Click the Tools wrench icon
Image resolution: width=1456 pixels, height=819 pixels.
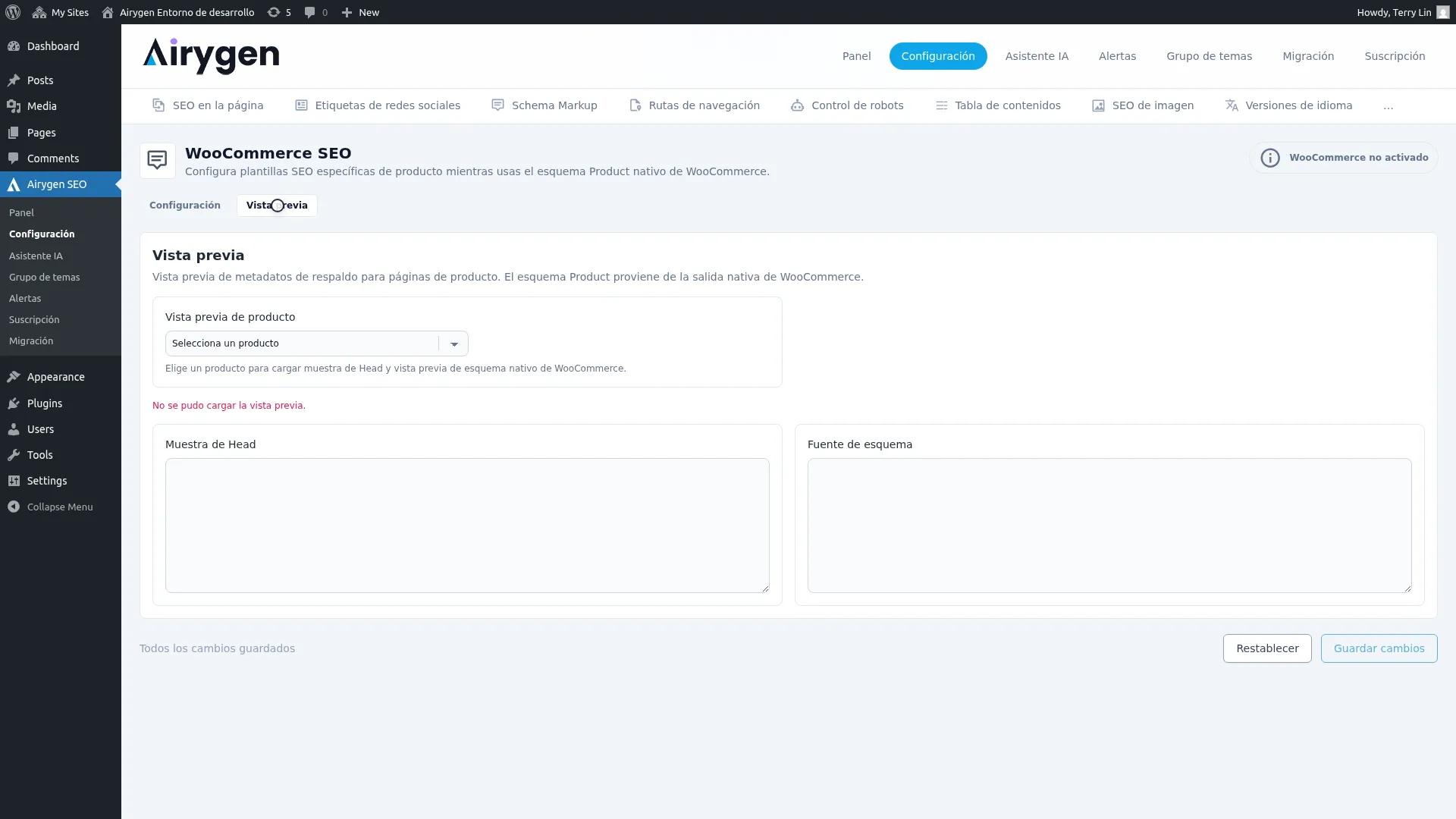pos(14,455)
